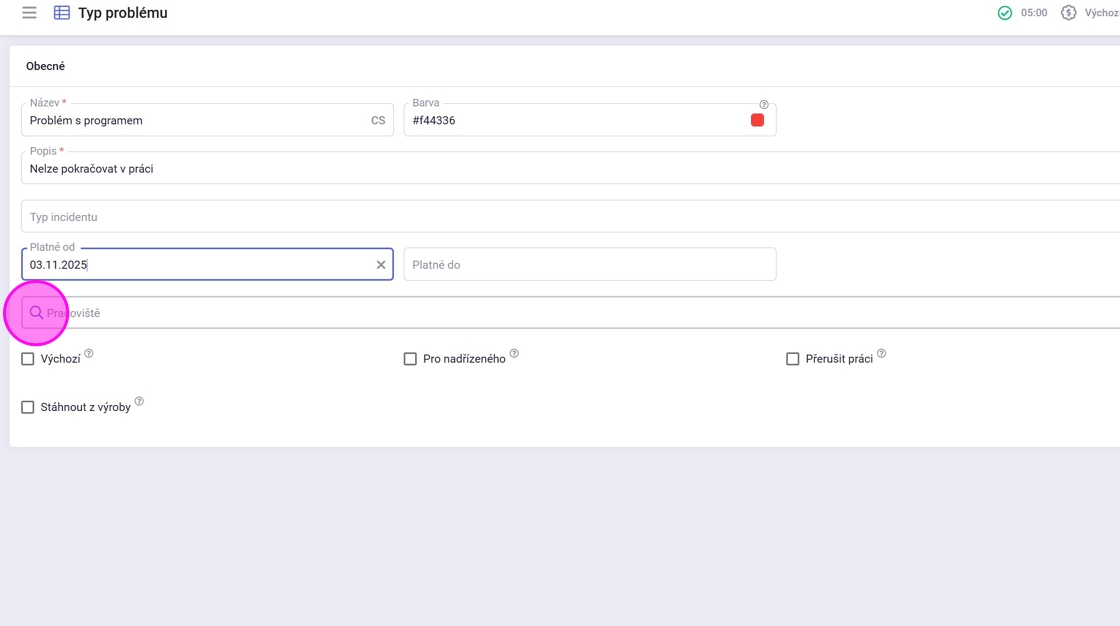Click the table icon beside Typ problému
Screen dimensions: 1120x626
(62, 13)
